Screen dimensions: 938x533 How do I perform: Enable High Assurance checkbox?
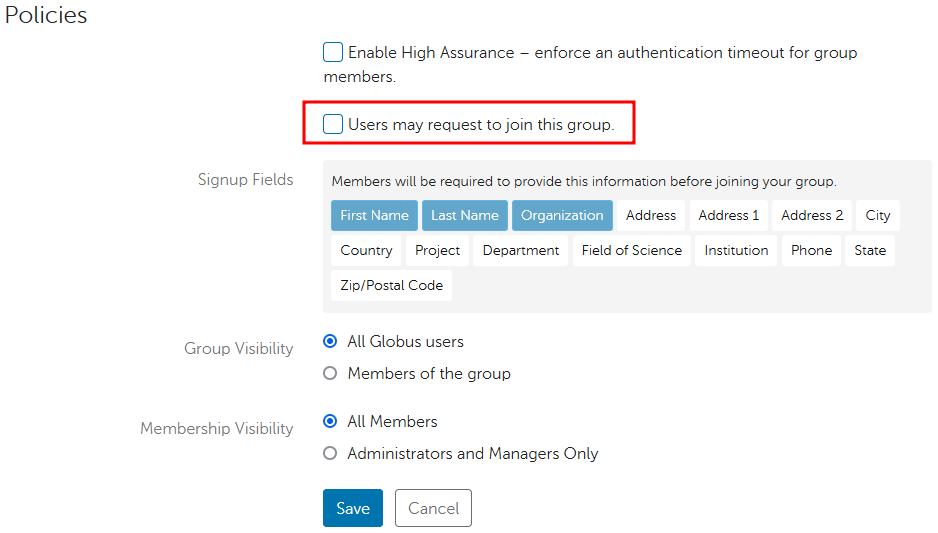click(x=333, y=53)
